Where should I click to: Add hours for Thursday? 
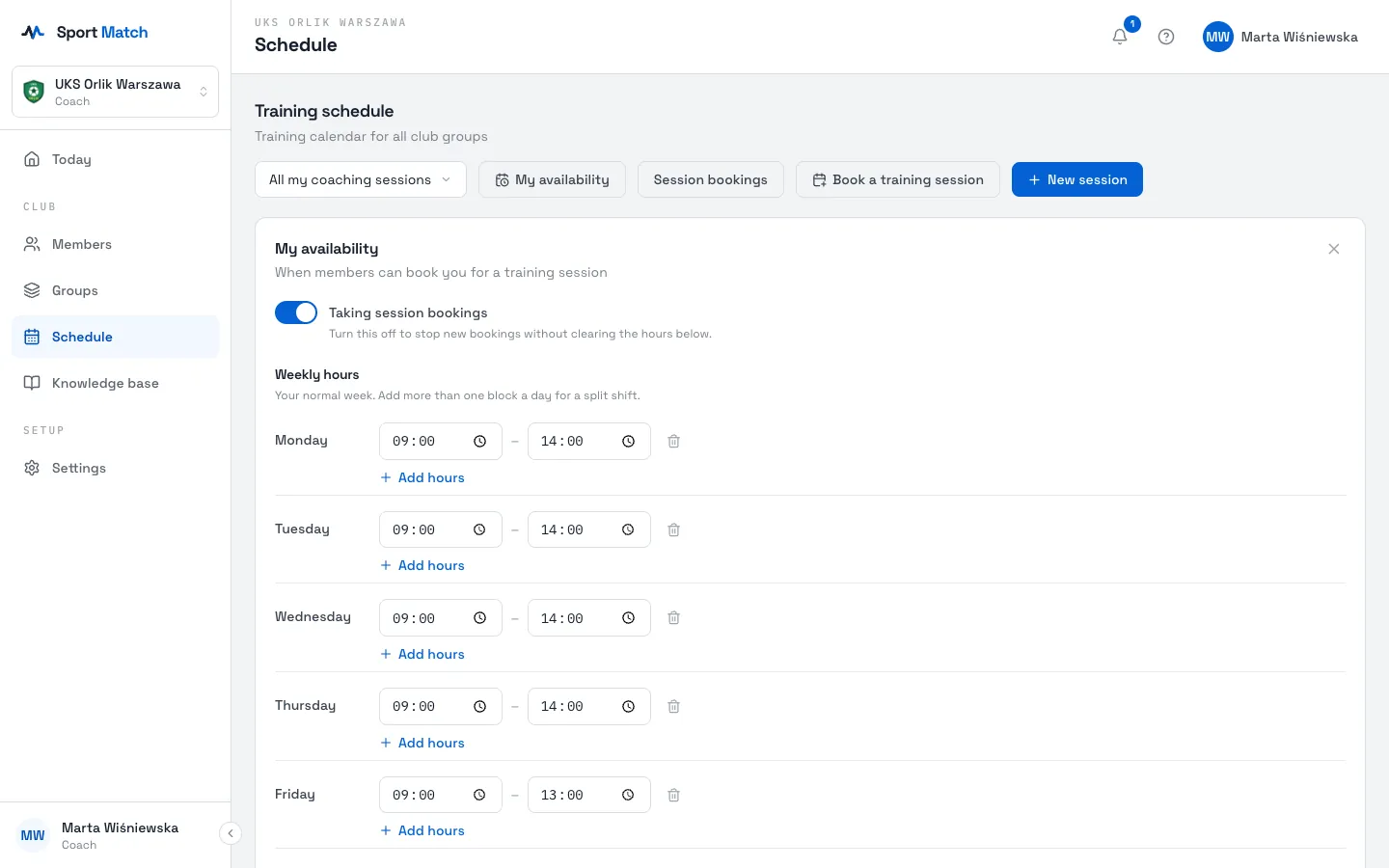pos(422,743)
